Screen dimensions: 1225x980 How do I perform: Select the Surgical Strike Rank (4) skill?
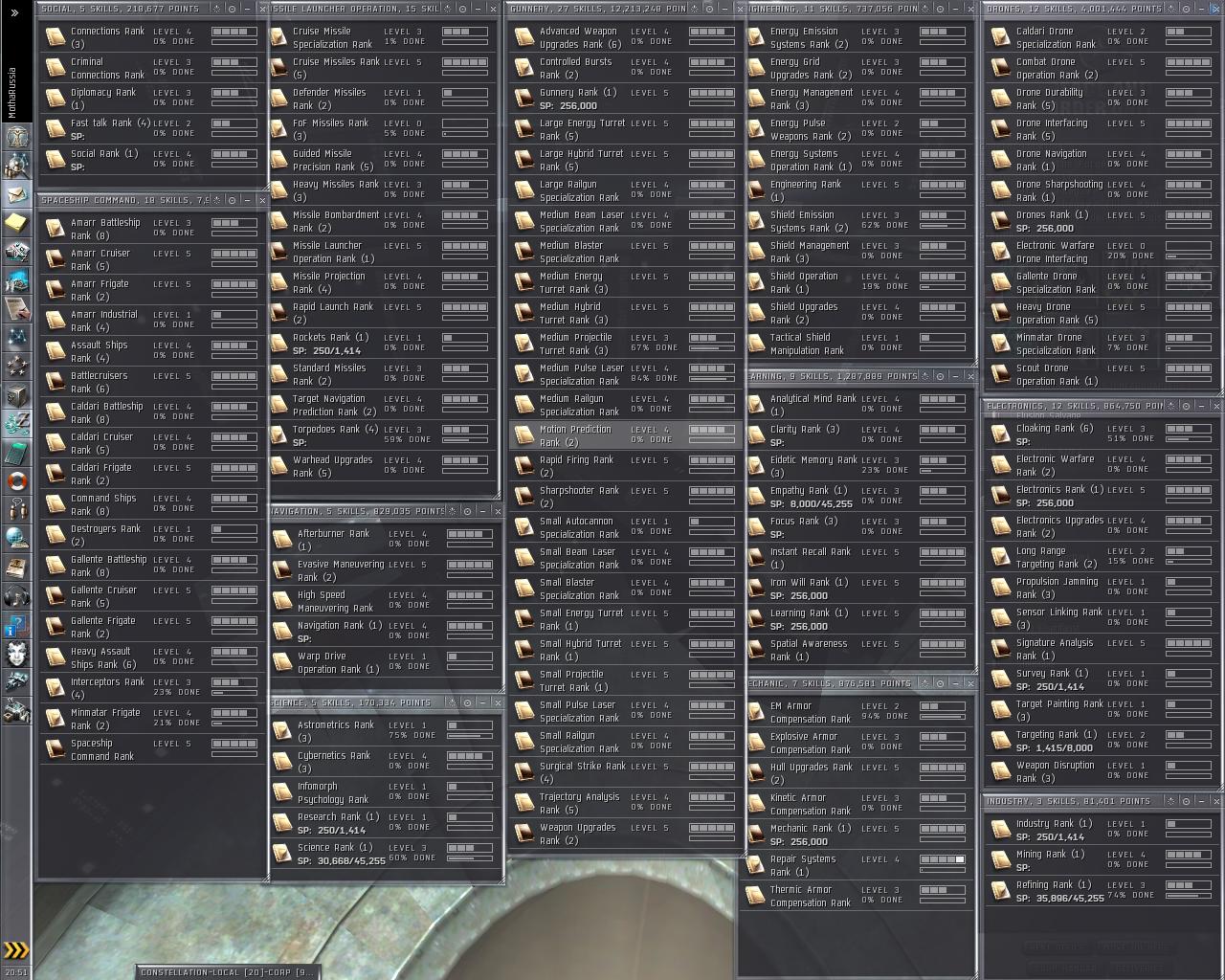click(x=625, y=772)
